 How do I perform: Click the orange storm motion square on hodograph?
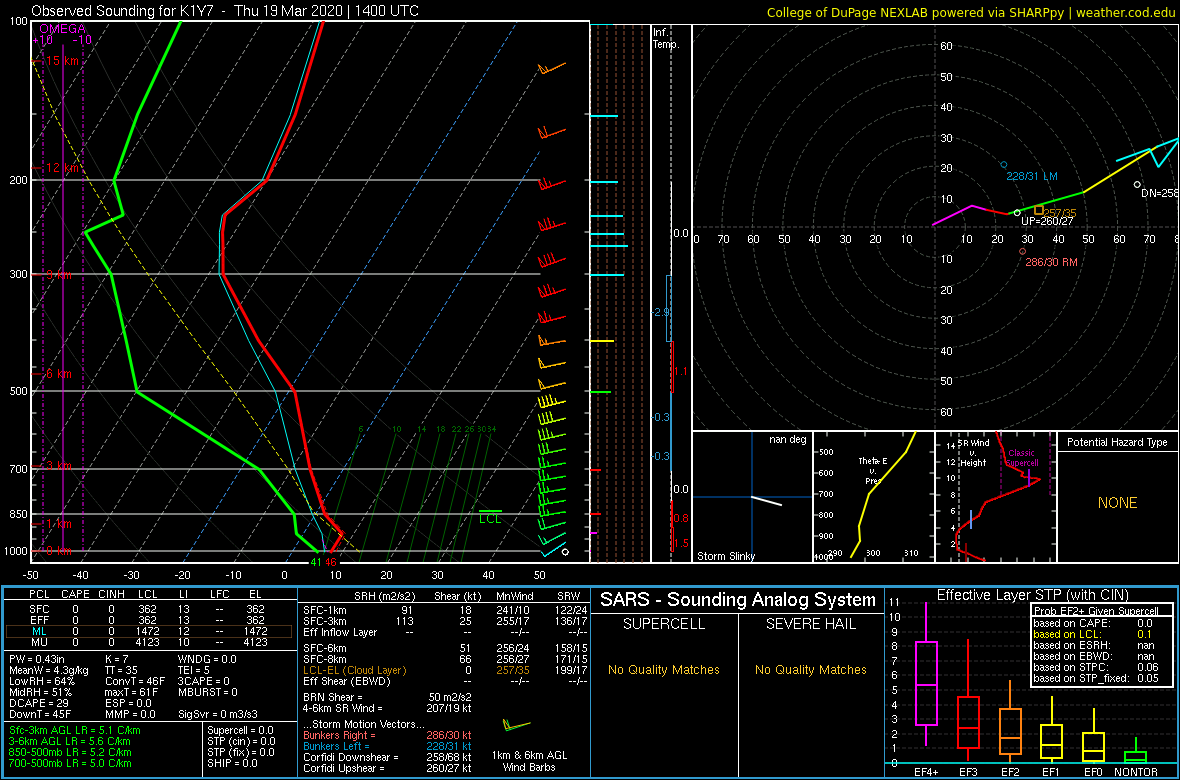click(x=1039, y=210)
